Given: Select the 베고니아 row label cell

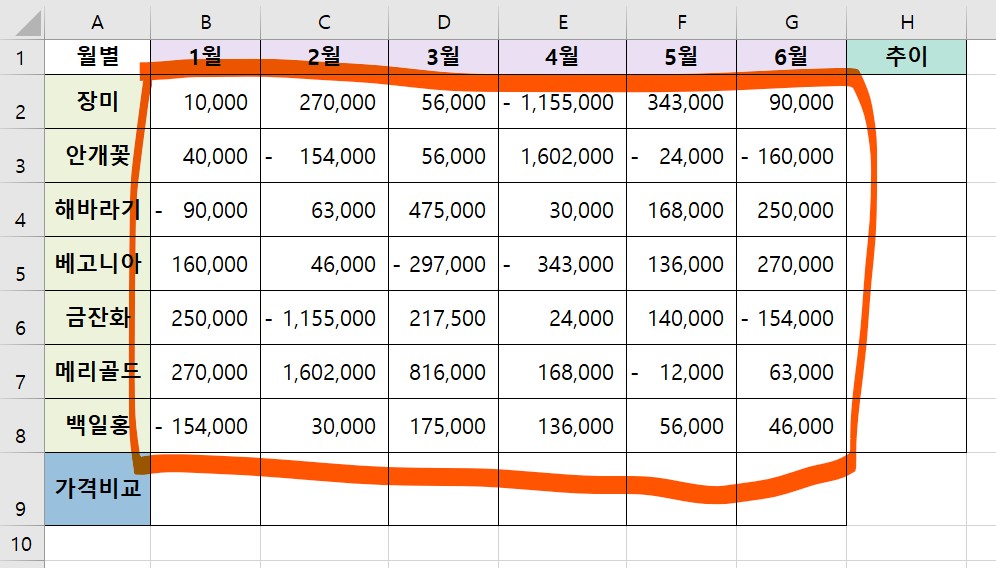Looking at the screenshot, I should [97, 264].
